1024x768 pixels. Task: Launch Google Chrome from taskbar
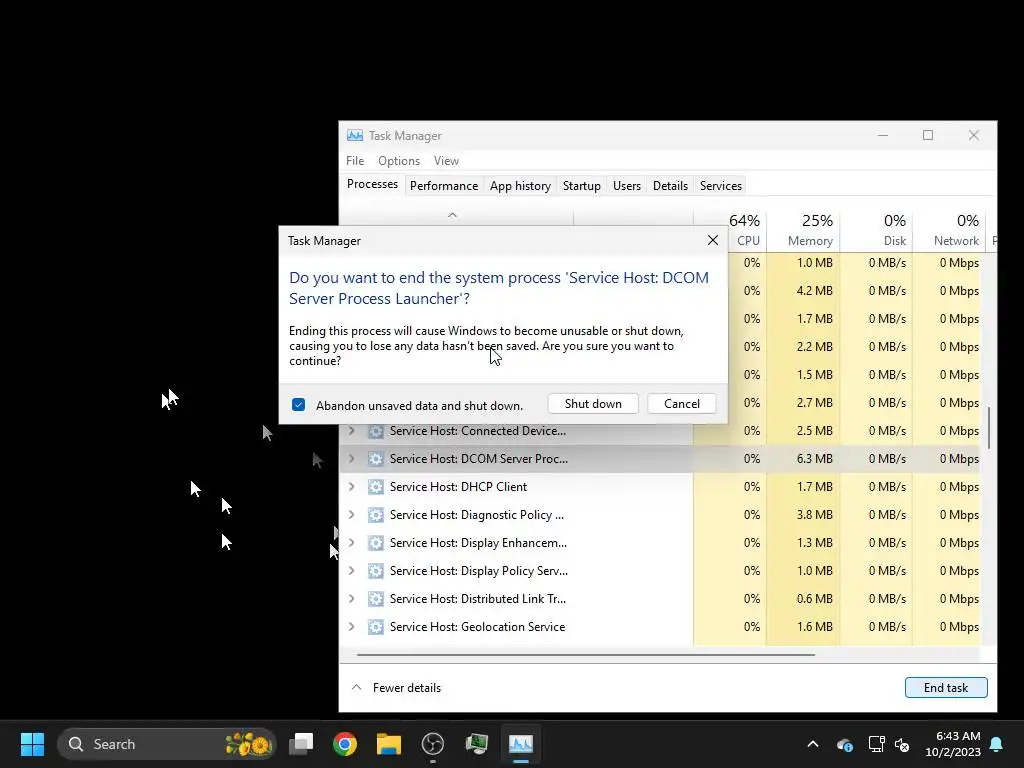(x=345, y=744)
